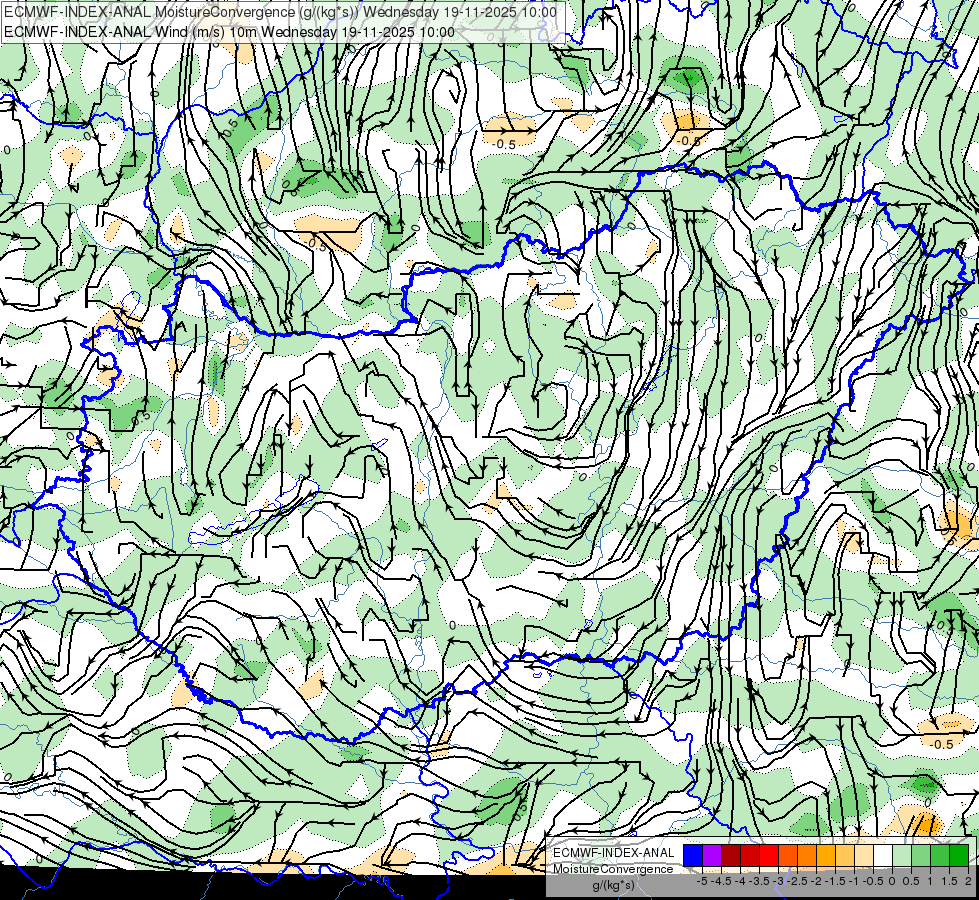This screenshot has width=979, height=900.
Task: Click the '-1.5' legend tick label
Action: (x=835, y=881)
